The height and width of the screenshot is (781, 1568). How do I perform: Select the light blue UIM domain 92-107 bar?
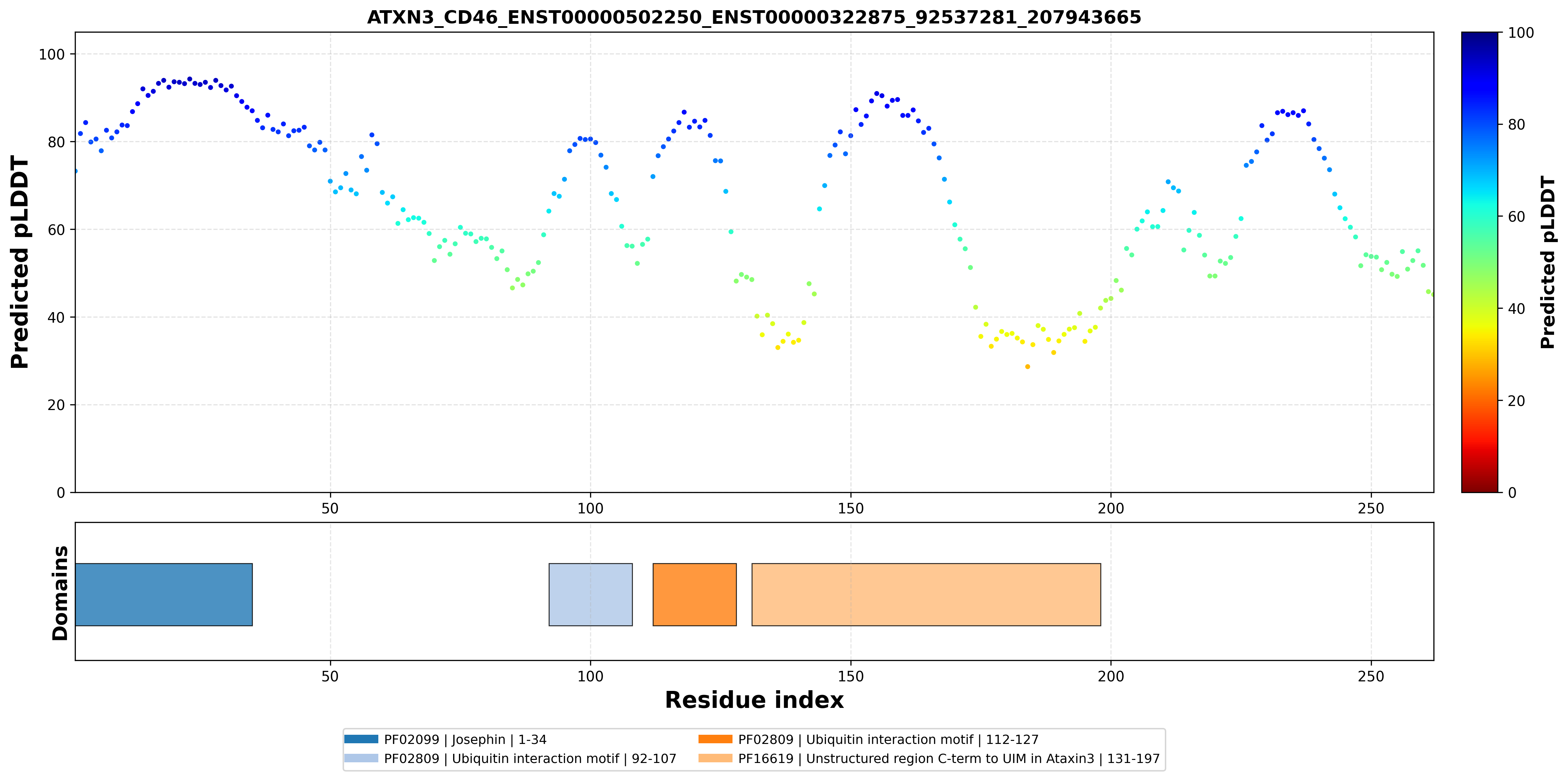590,594
